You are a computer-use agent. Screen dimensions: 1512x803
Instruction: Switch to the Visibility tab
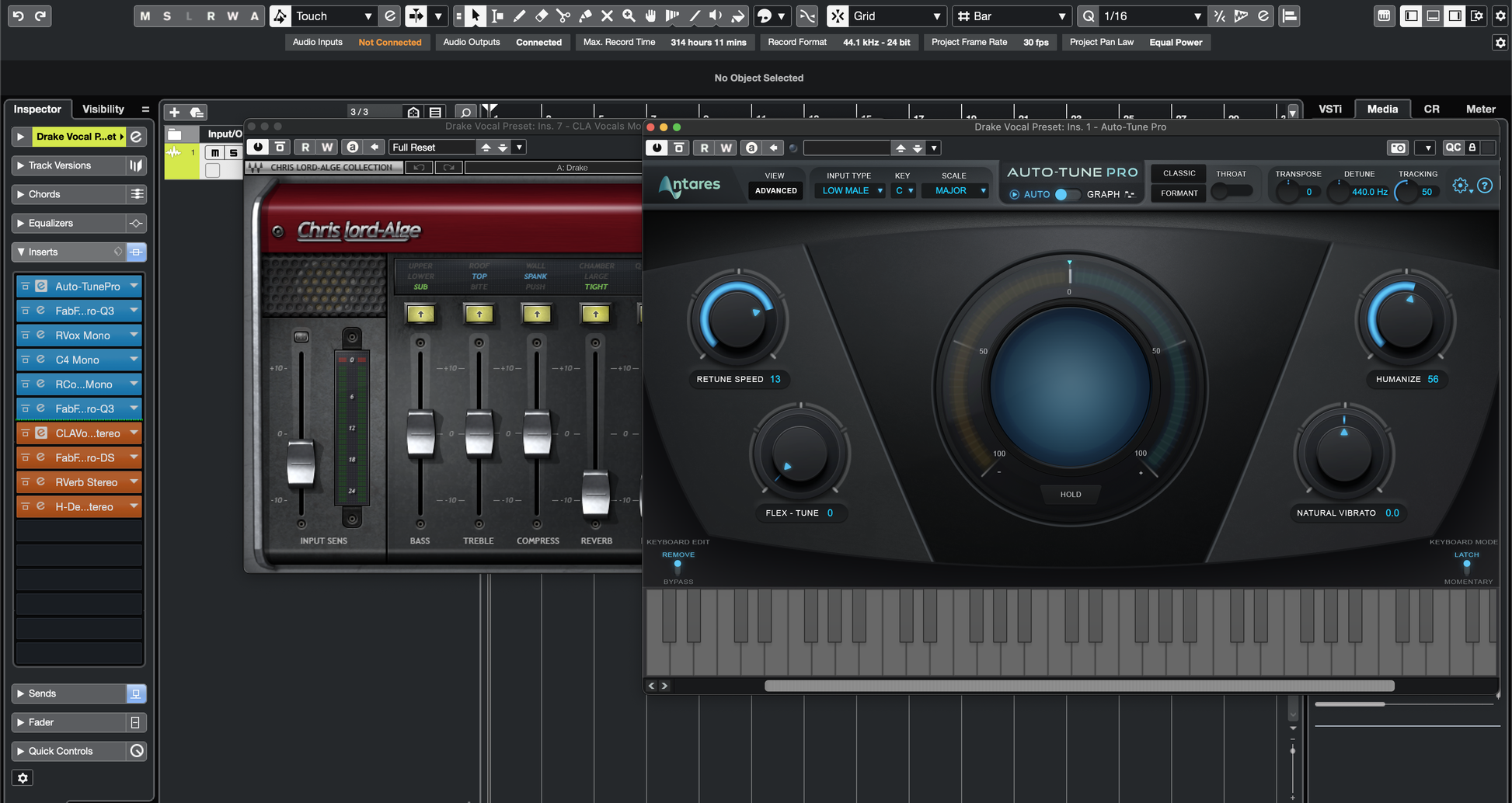pyautogui.click(x=103, y=109)
